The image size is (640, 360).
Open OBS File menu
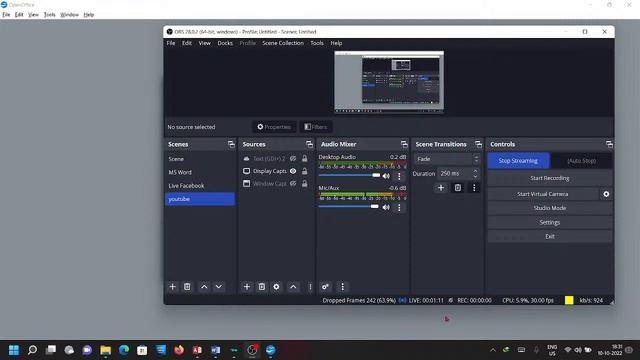point(171,43)
